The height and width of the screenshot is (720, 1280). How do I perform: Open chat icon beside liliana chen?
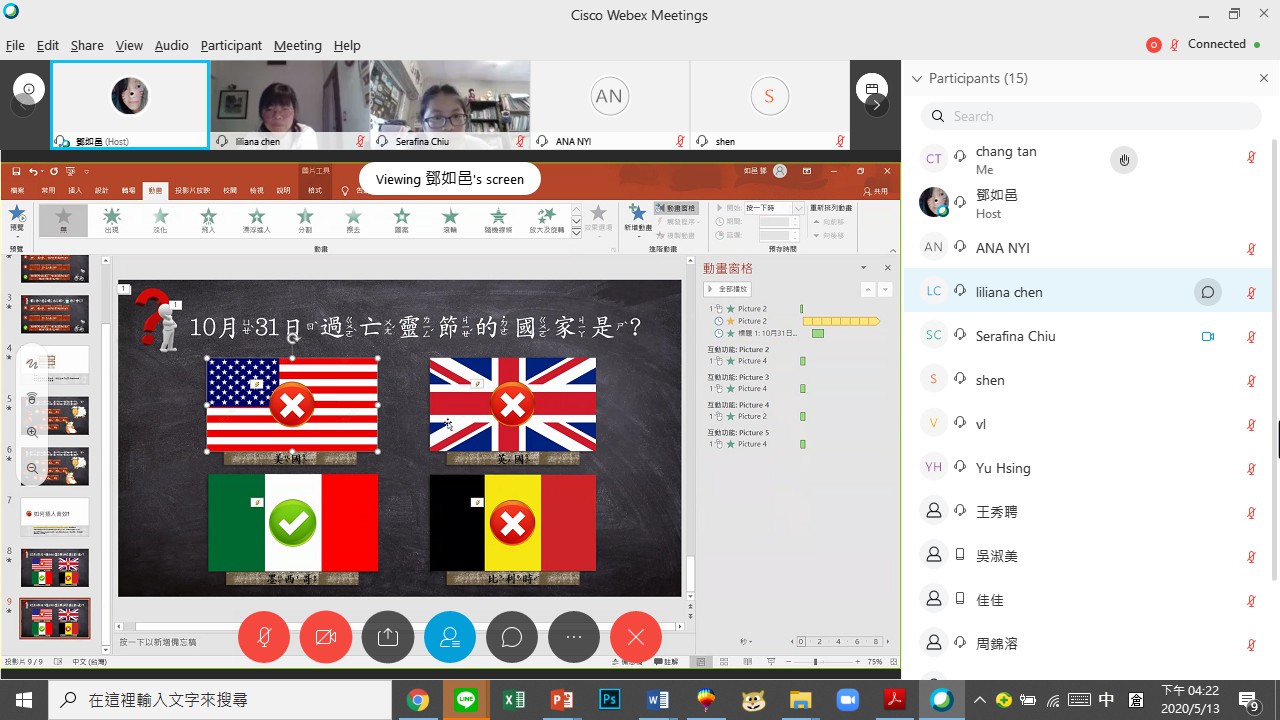[x=1208, y=292]
